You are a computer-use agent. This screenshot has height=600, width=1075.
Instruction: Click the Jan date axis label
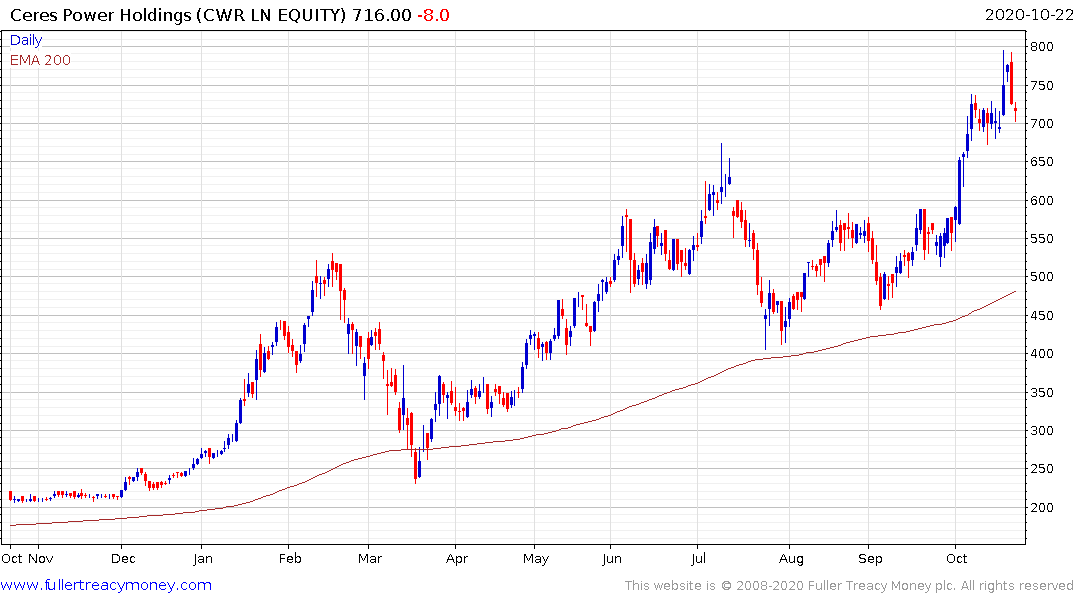coord(203,559)
